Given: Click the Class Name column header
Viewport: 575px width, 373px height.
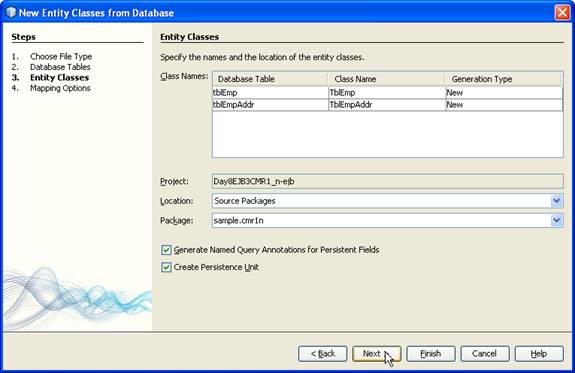Looking at the screenshot, I should point(387,79).
